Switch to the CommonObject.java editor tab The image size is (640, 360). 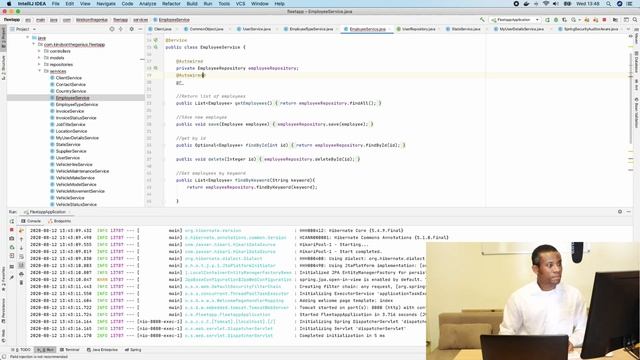tap(206, 29)
